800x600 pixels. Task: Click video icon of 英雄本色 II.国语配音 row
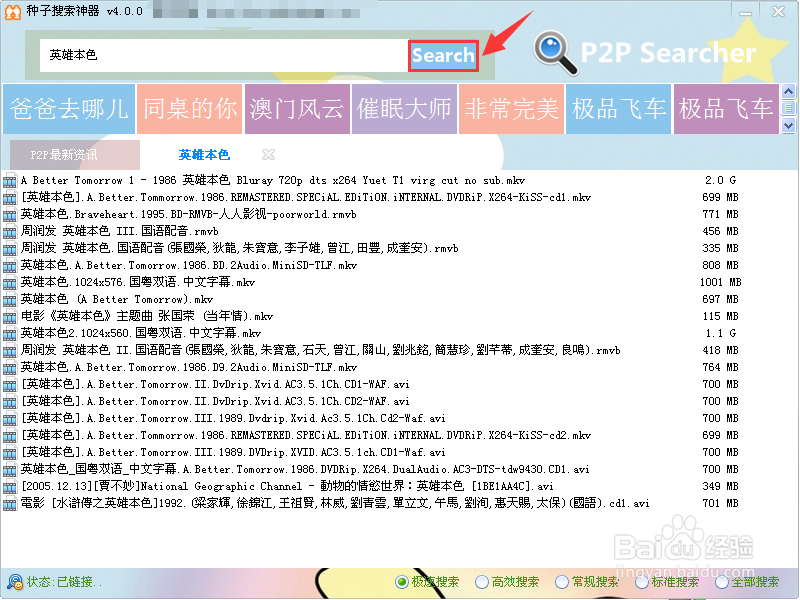10,351
